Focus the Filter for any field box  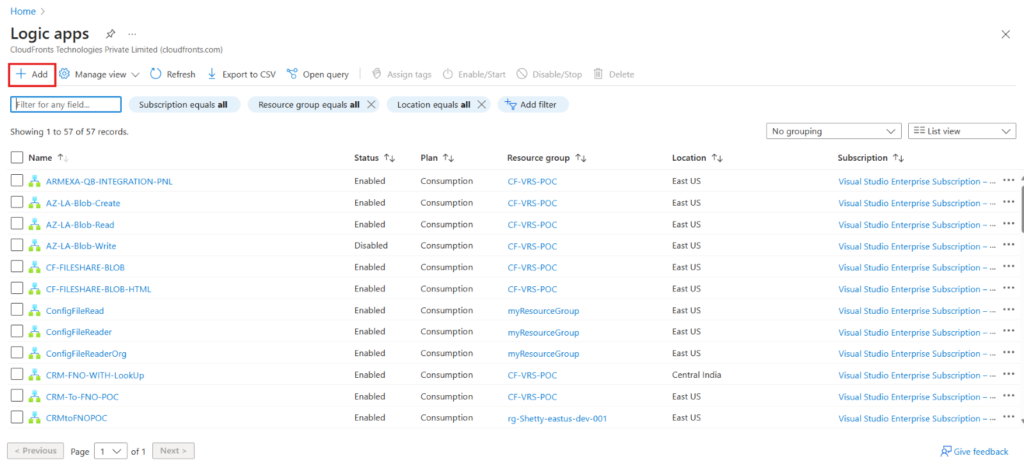click(66, 104)
